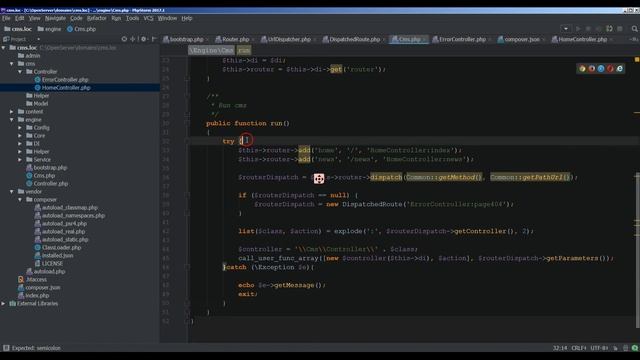
Task: Collapse the cms folder arrow
Action: (12, 64)
